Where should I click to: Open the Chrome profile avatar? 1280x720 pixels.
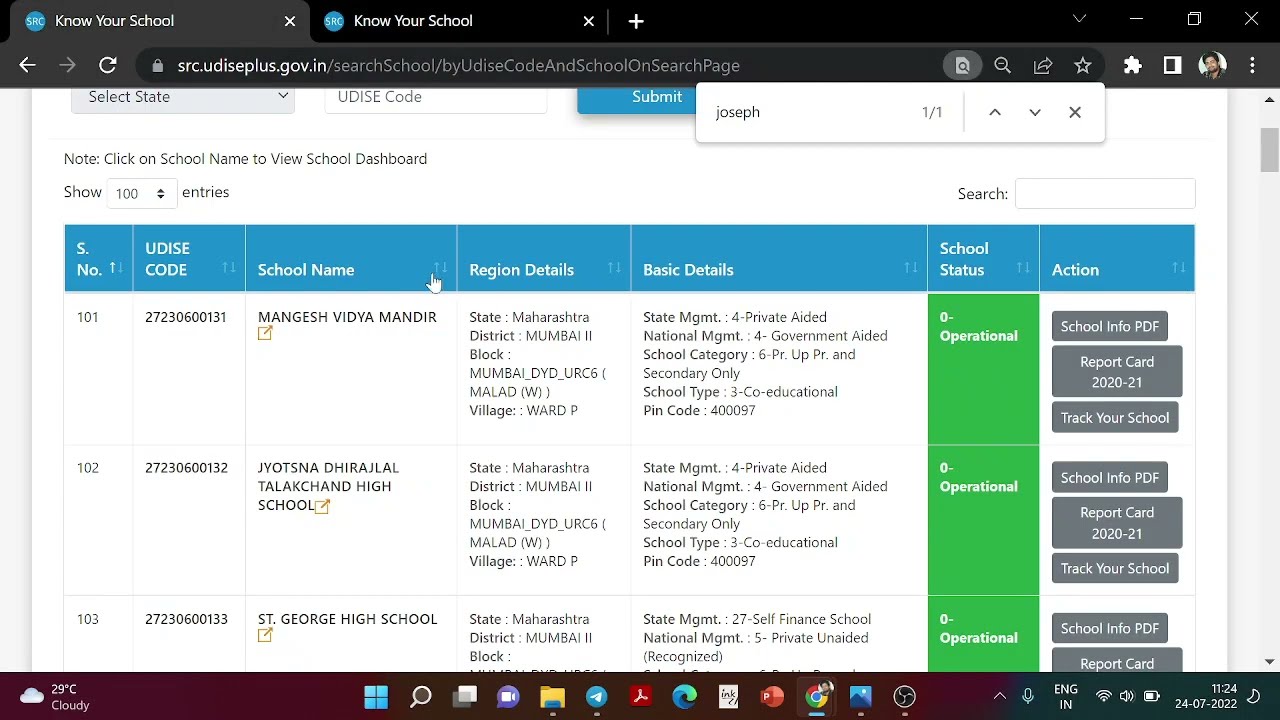[1212, 65]
